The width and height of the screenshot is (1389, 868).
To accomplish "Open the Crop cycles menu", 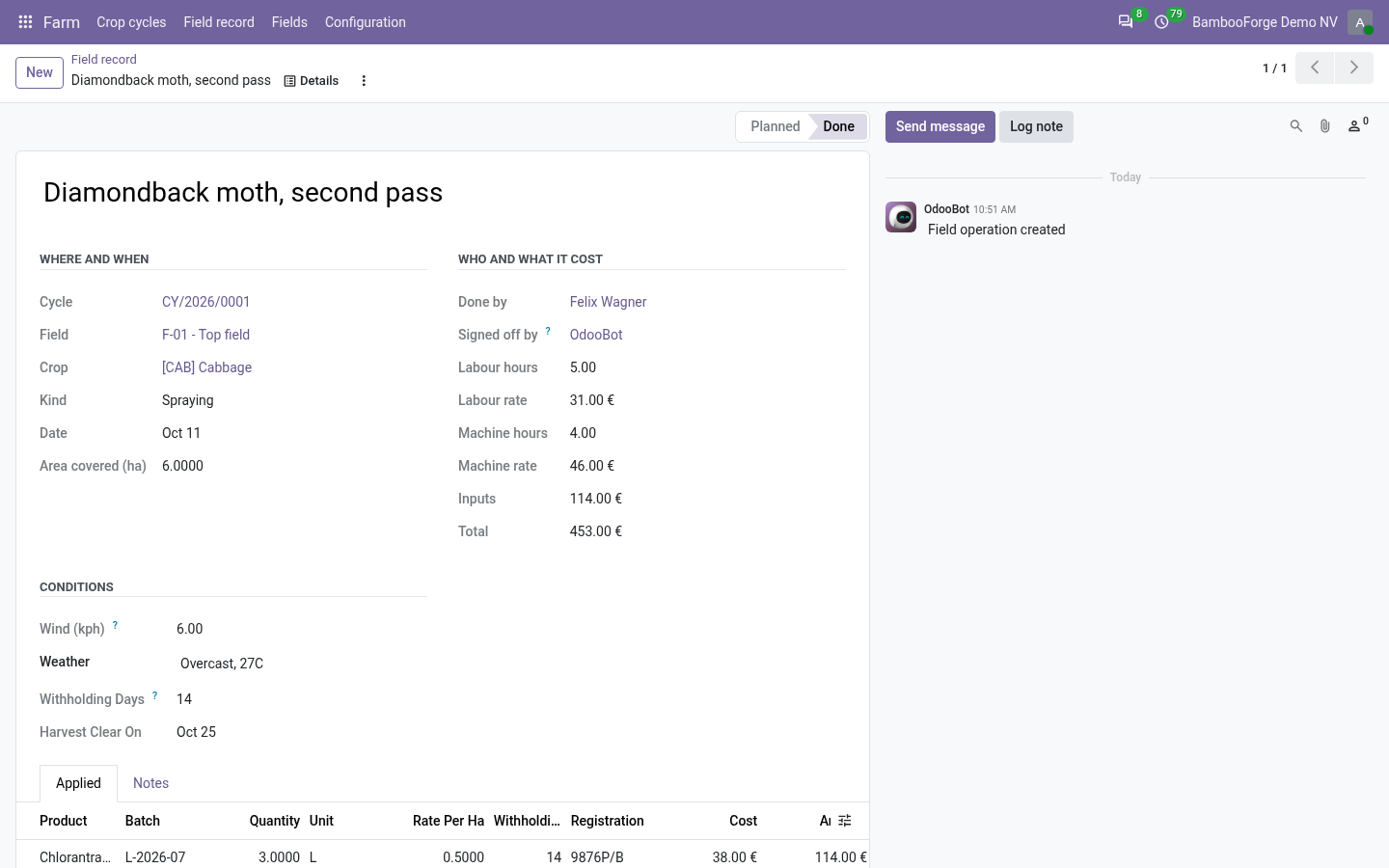I will pyautogui.click(x=131, y=22).
